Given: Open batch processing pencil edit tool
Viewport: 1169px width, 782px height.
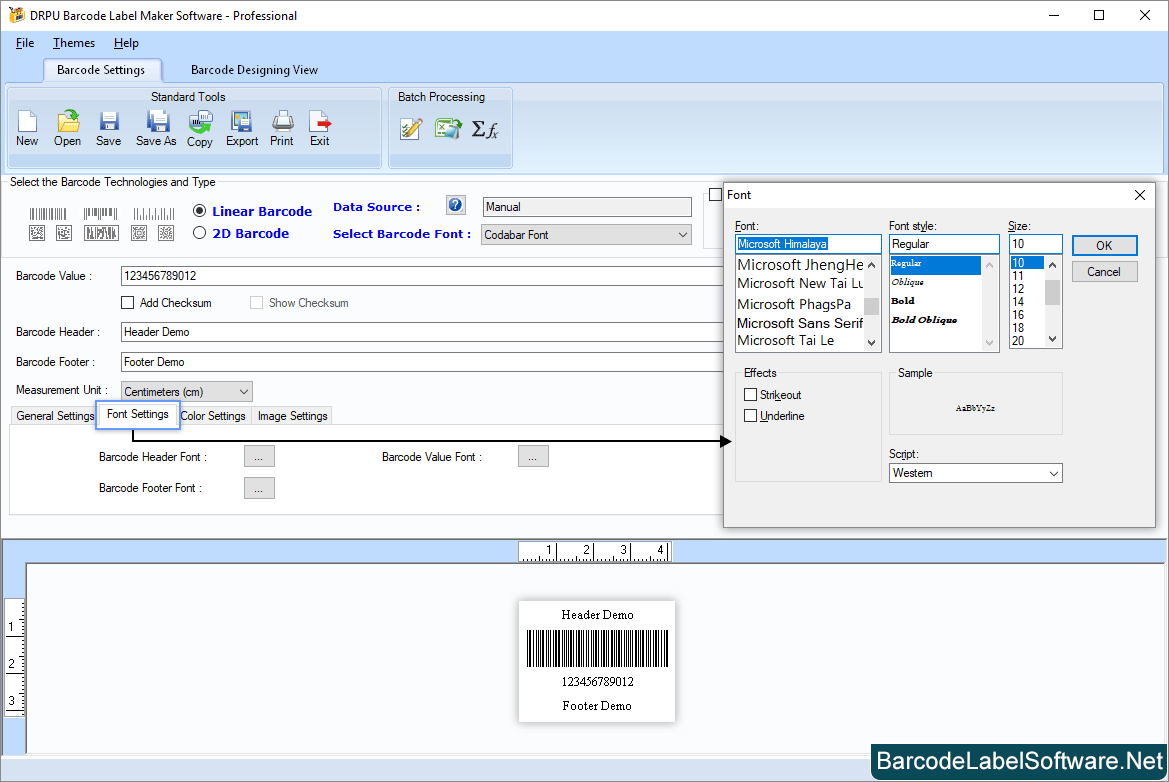Looking at the screenshot, I should pyautogui.click(x=410, y=128).
